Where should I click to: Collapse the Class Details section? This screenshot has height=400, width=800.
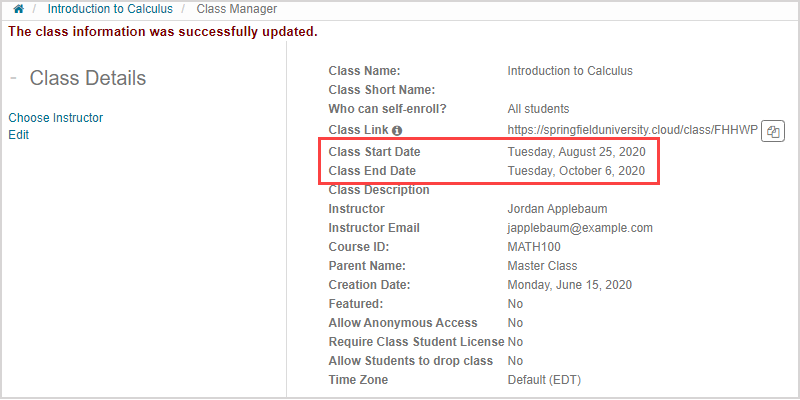(x=14, y=79)
